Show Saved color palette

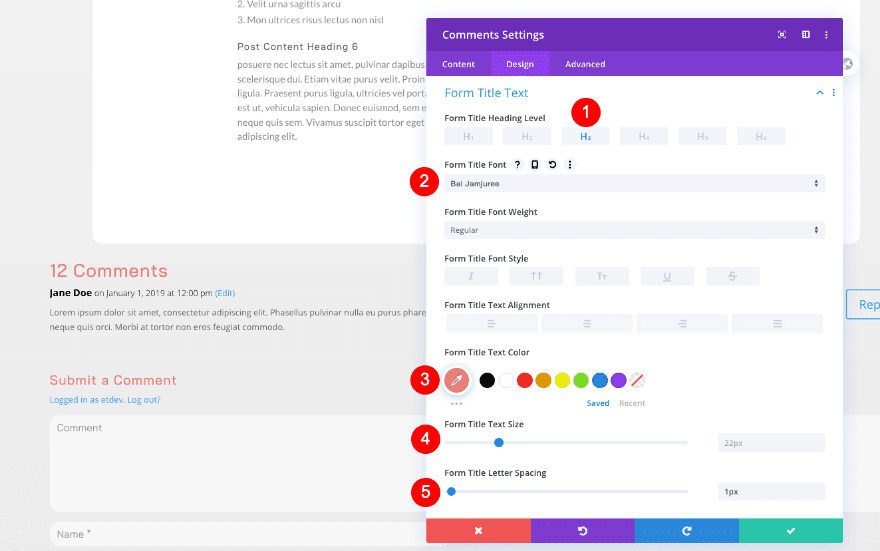pyautogui.click(x=598, y=403)
